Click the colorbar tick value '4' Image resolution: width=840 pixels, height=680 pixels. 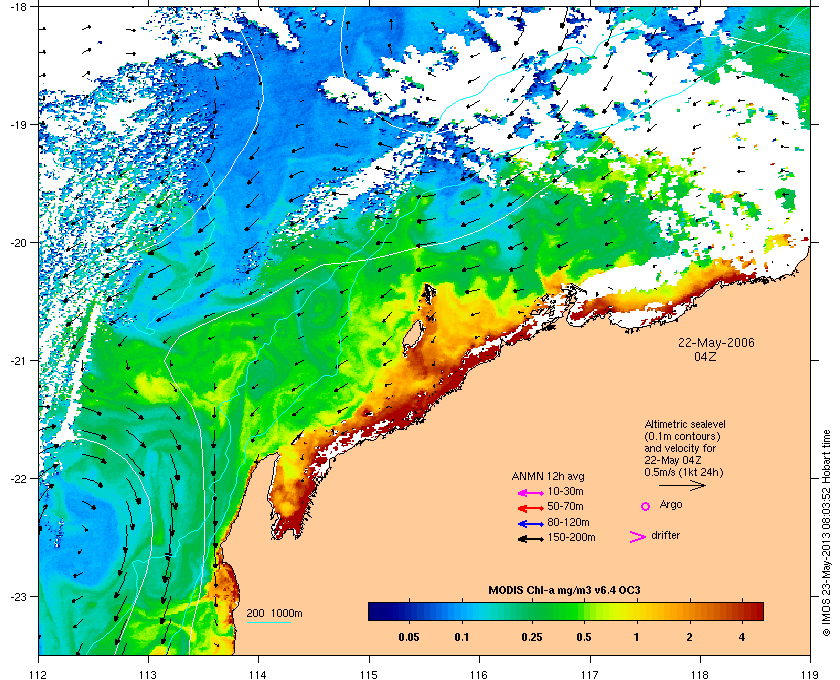pos(742,638)
